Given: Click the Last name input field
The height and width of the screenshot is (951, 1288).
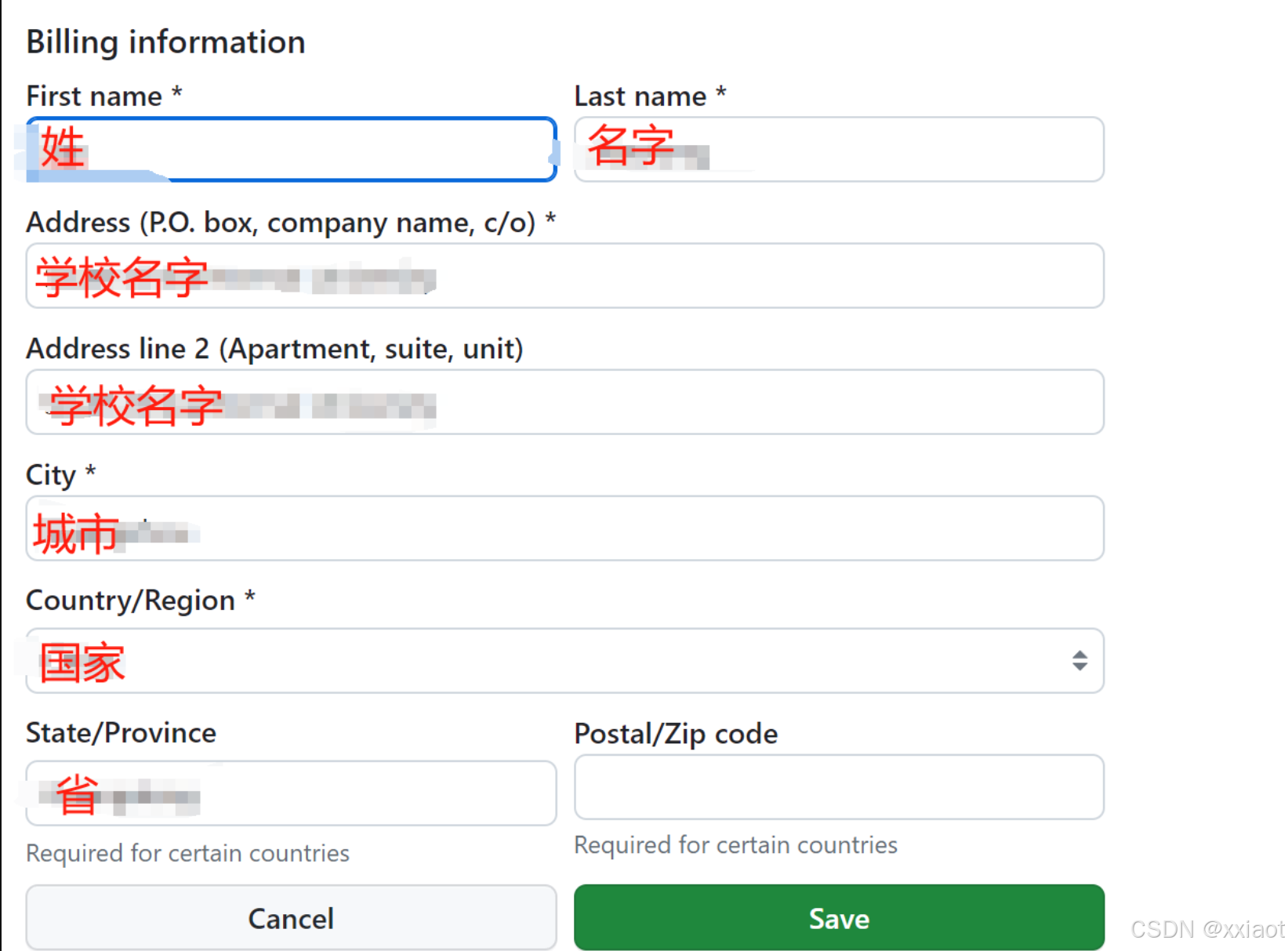Looking at the screenshot, I should point(839,149).
